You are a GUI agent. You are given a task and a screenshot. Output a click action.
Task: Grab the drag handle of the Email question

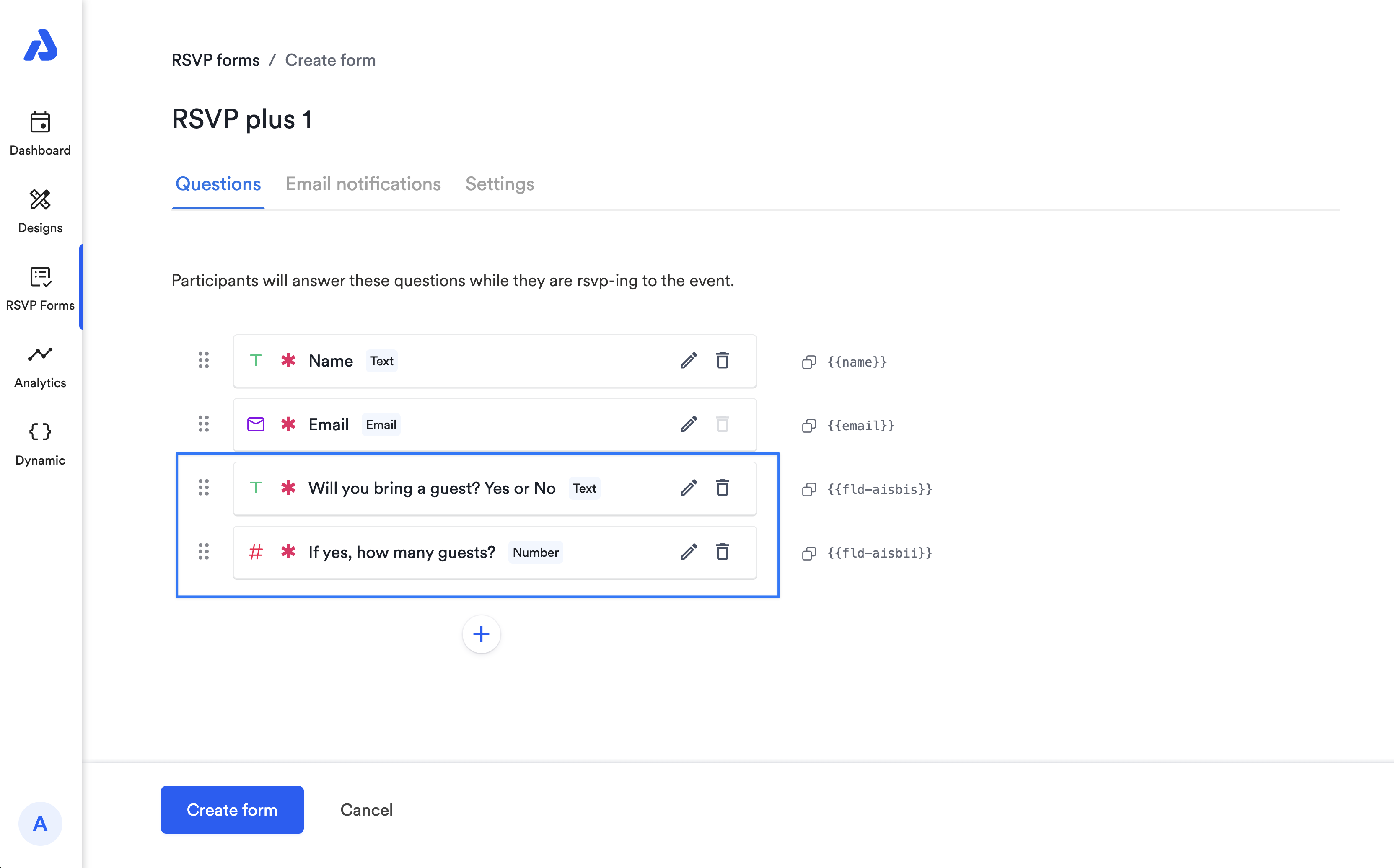click(203, 424)
